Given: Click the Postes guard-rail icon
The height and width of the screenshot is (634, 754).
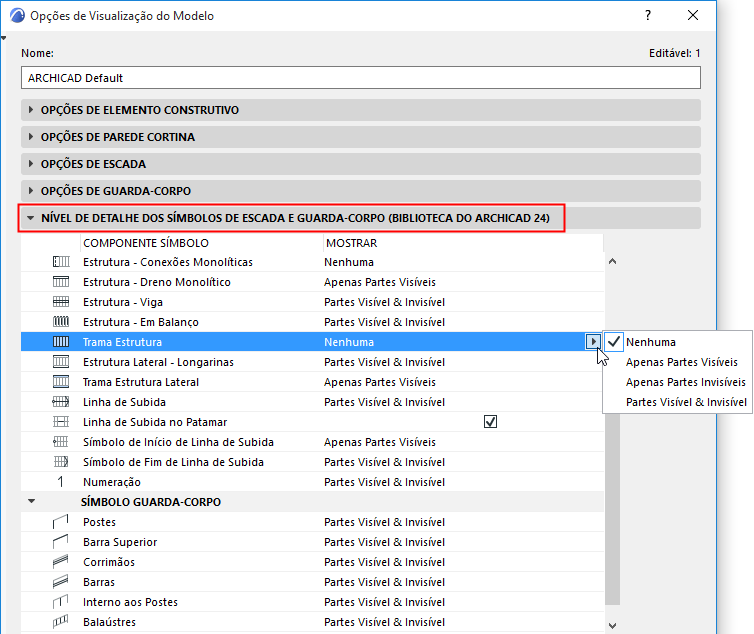Looking at the screenshot, I should click(x=61, y=522).
